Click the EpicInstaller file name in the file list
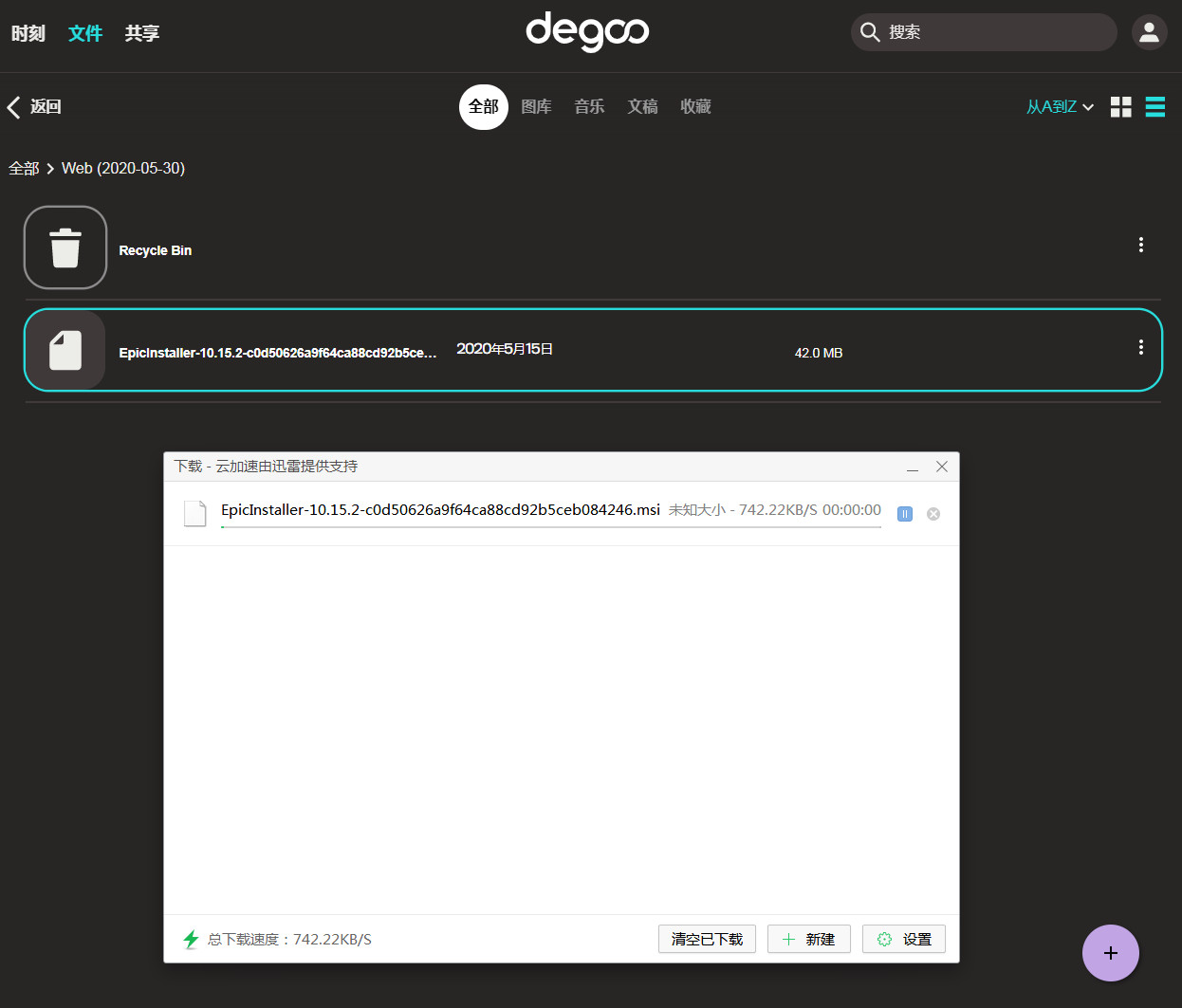Image resolution: width=1182 pixels, height=1008 pixels. (278, 353)
